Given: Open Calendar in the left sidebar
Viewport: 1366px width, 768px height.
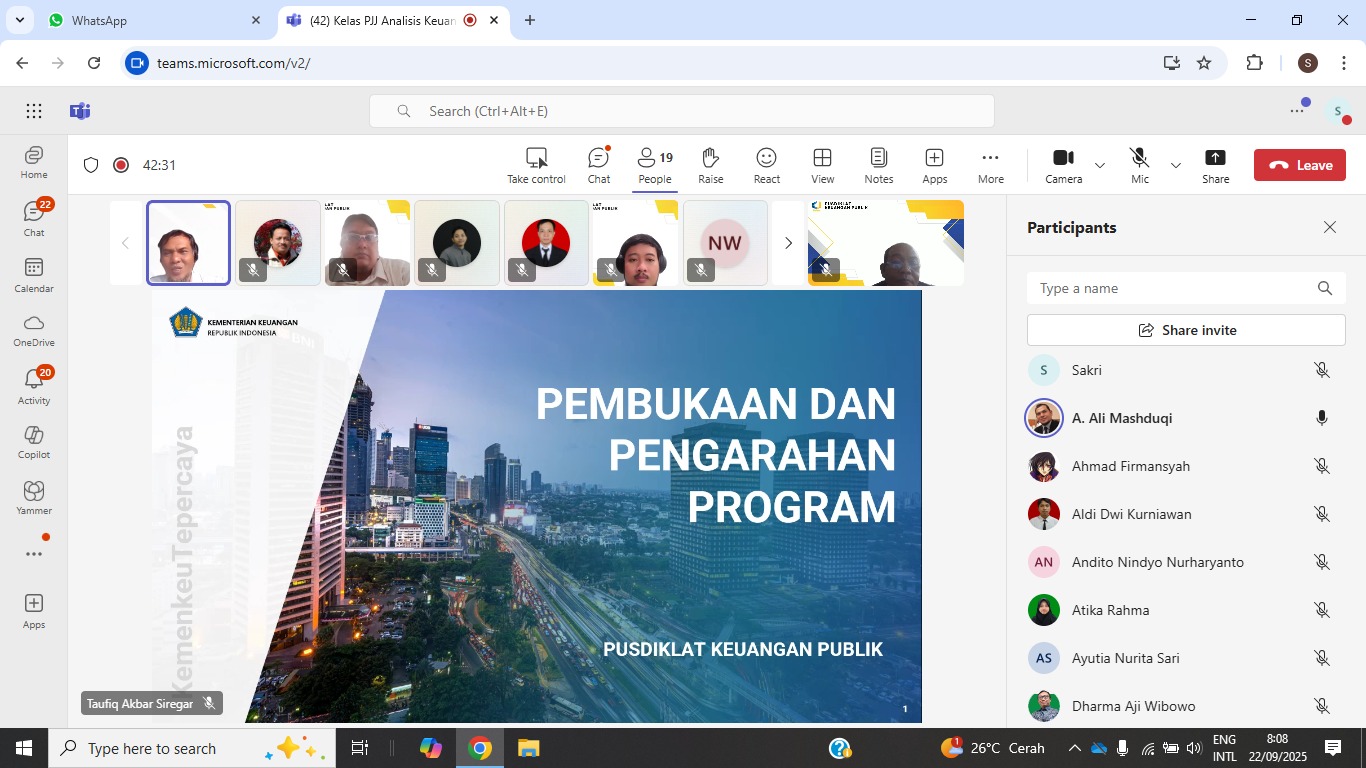Looking at the screenshot, I should (34, 275).
